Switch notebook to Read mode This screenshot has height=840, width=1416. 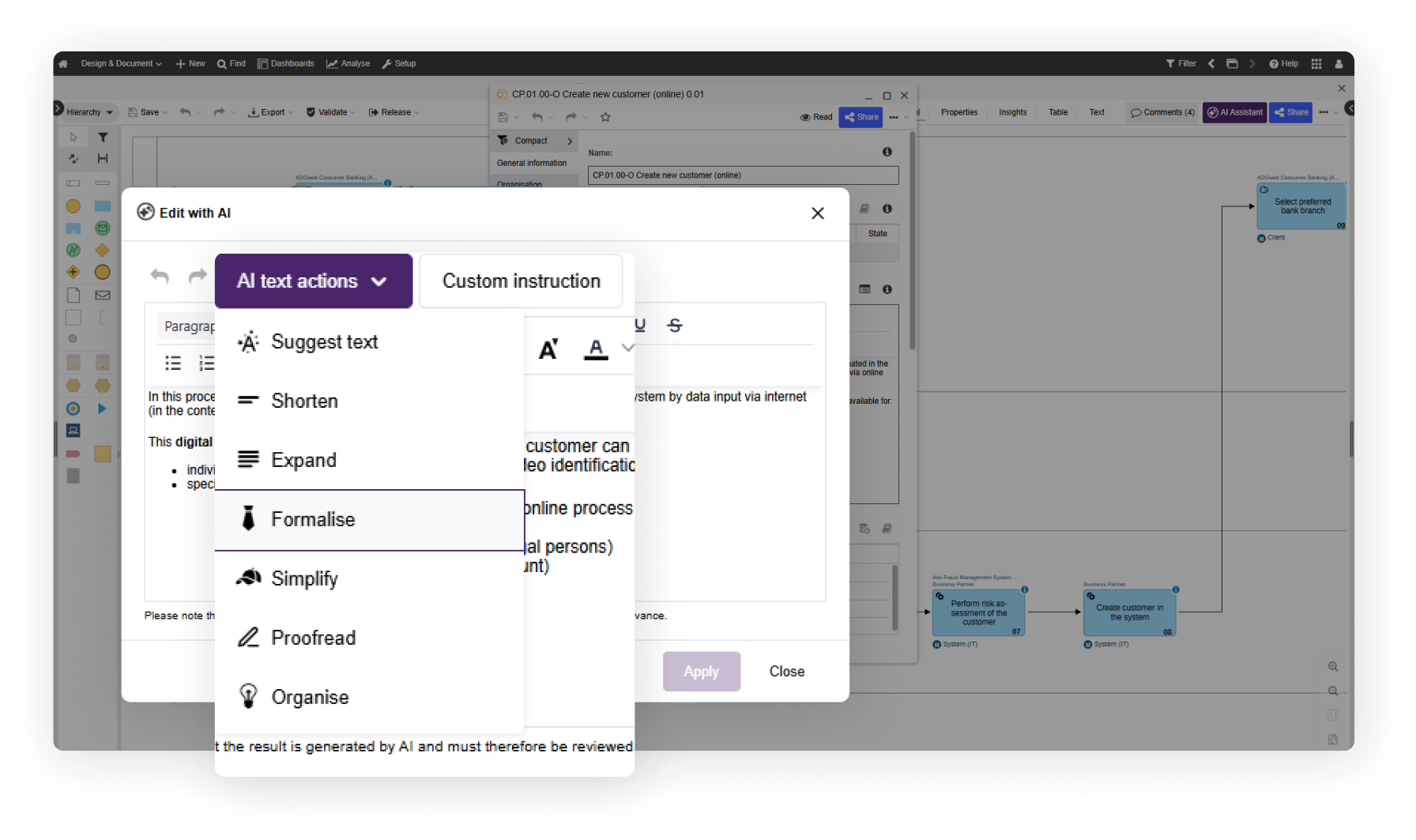[816, 117]
